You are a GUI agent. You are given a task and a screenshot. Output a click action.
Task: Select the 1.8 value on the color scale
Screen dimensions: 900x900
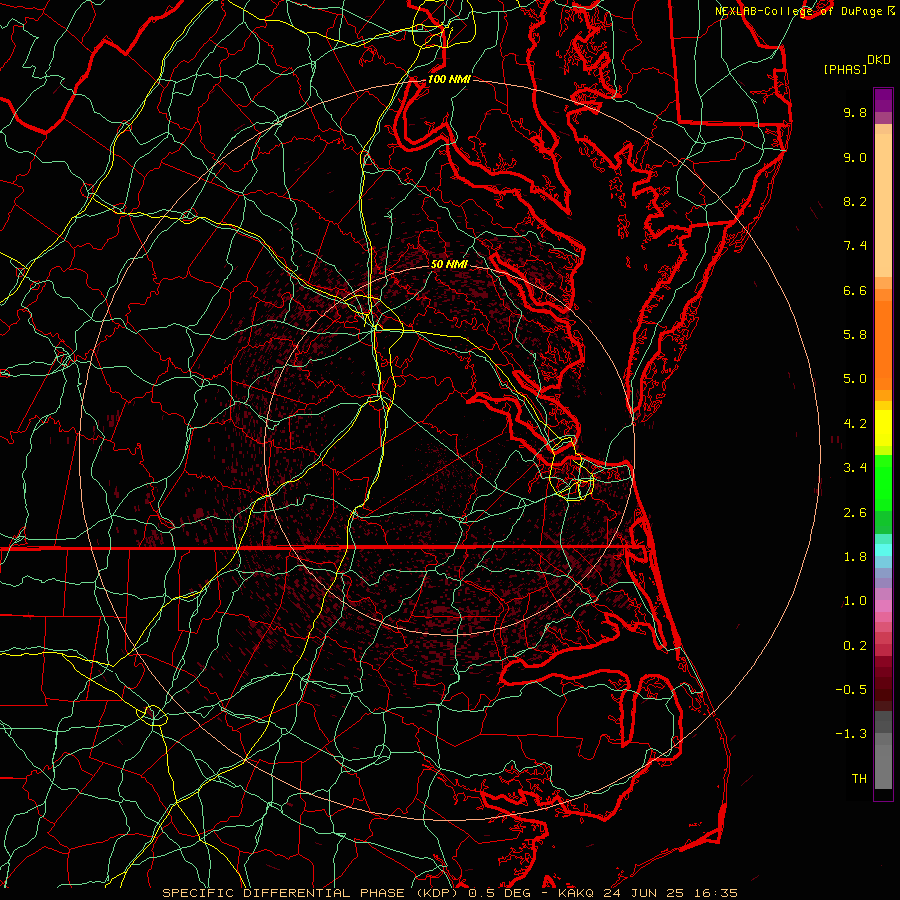(855, 557)
